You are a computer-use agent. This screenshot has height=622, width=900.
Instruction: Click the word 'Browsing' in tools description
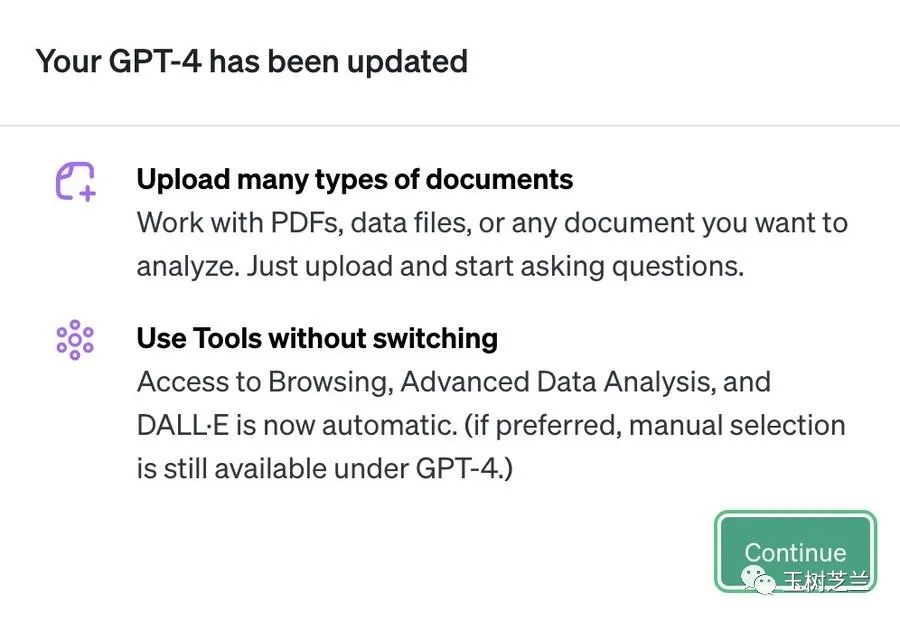tap(331, 382)
